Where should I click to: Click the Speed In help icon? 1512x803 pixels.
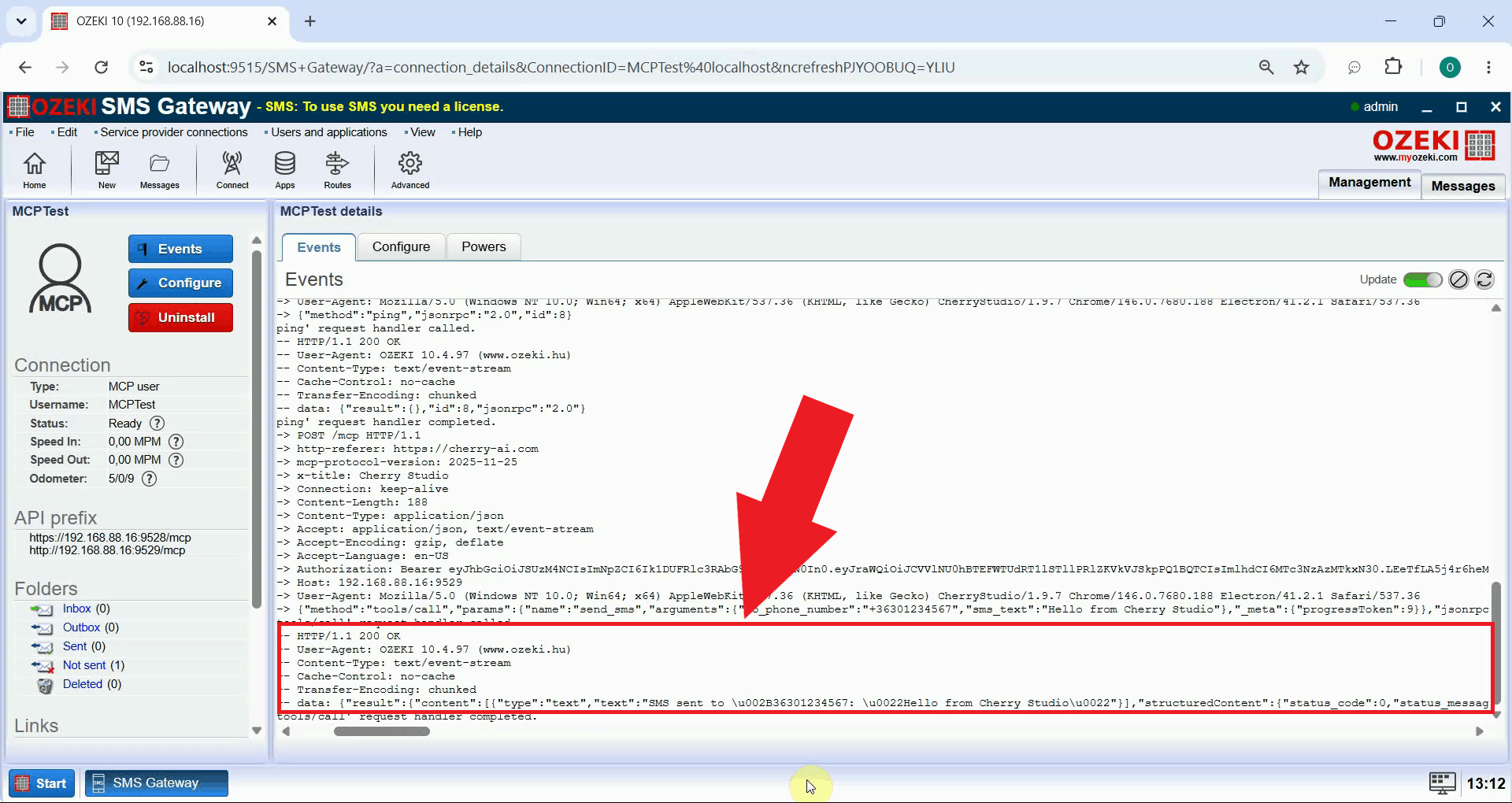176,442
